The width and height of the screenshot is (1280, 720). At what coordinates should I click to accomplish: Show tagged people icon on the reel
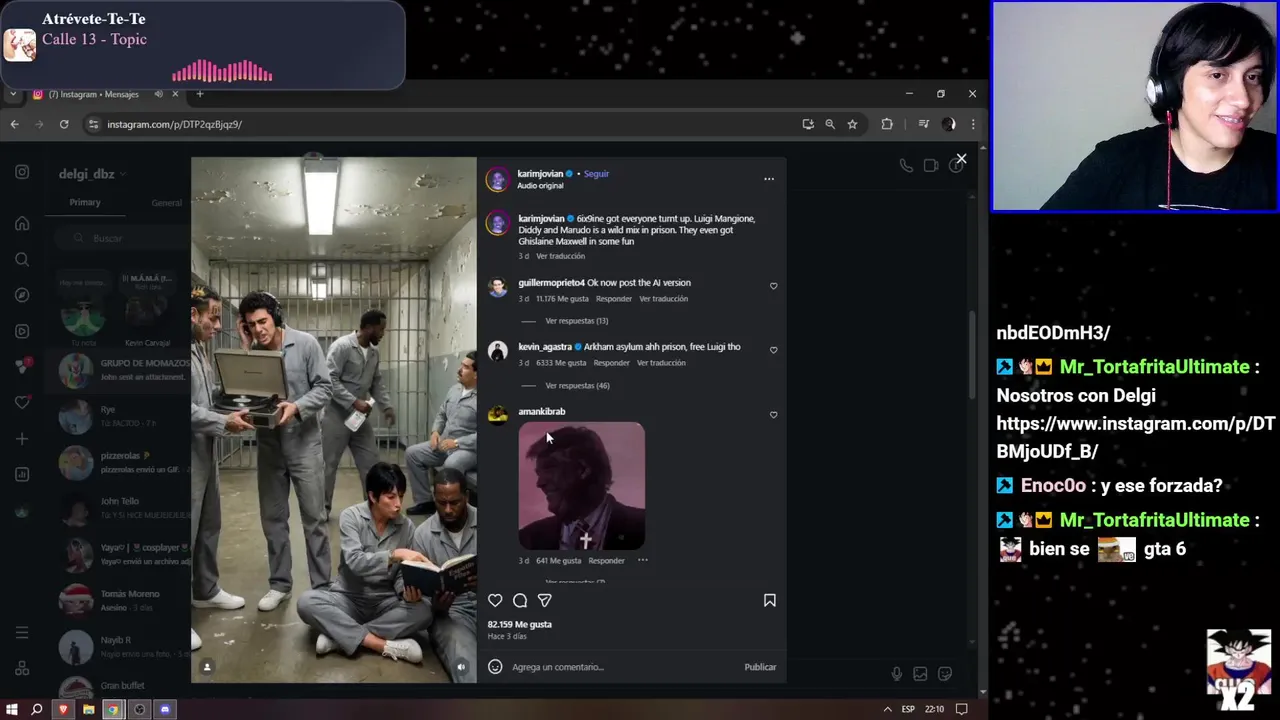tap(207, 667)
